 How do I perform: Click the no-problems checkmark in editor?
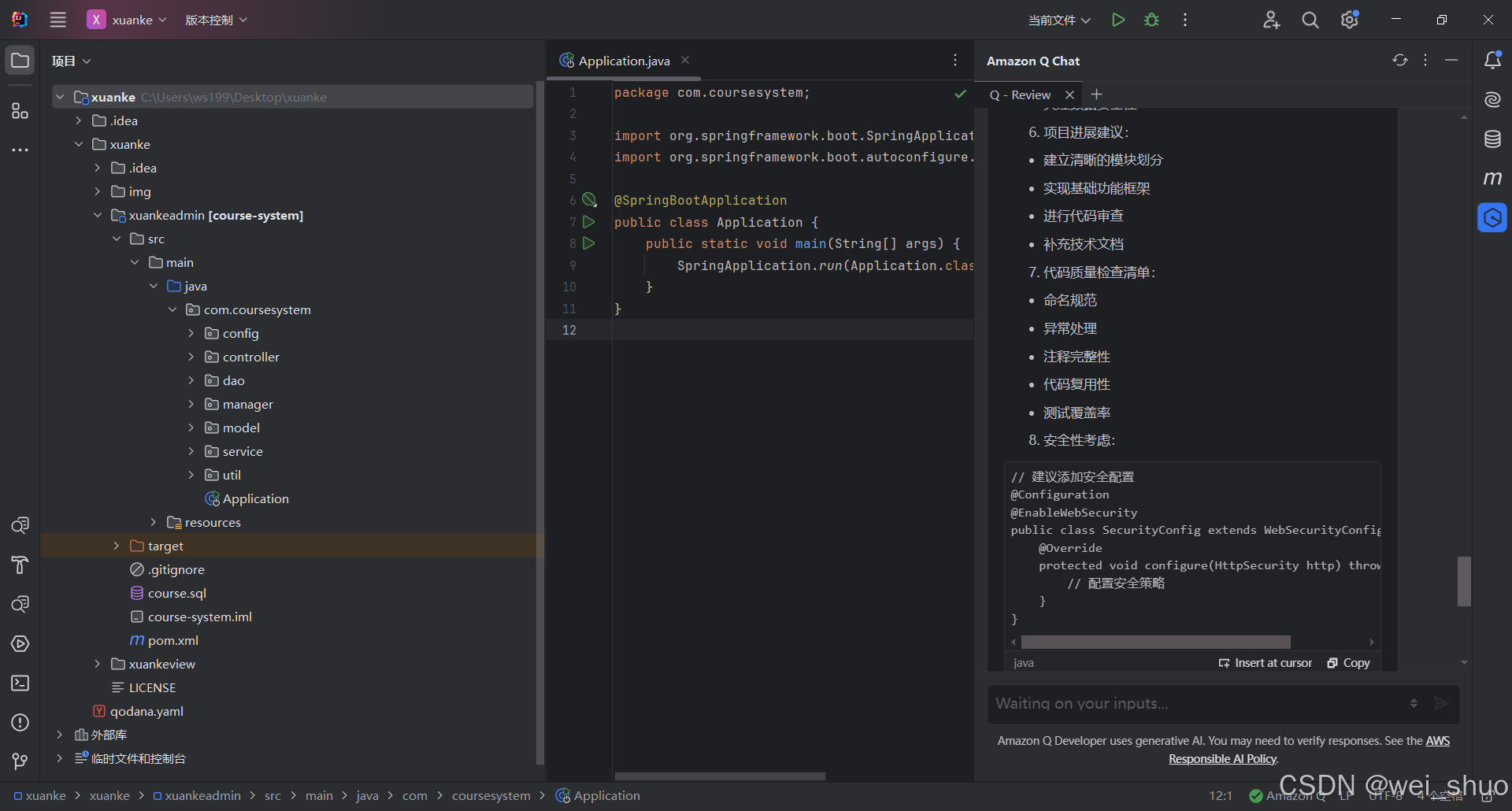pos(960,94)
